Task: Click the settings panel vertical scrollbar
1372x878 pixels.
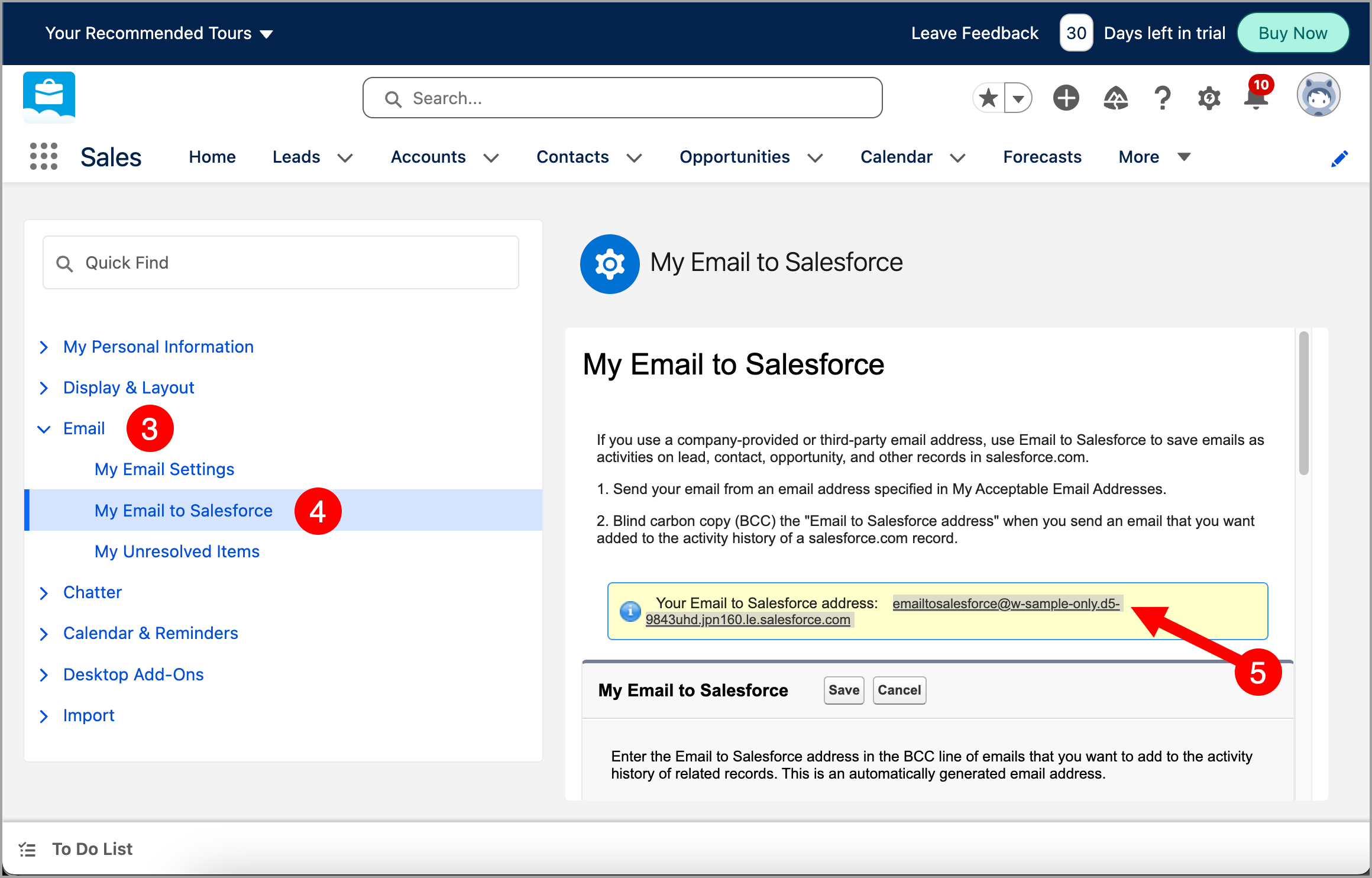Action: tap(1303, 403)
